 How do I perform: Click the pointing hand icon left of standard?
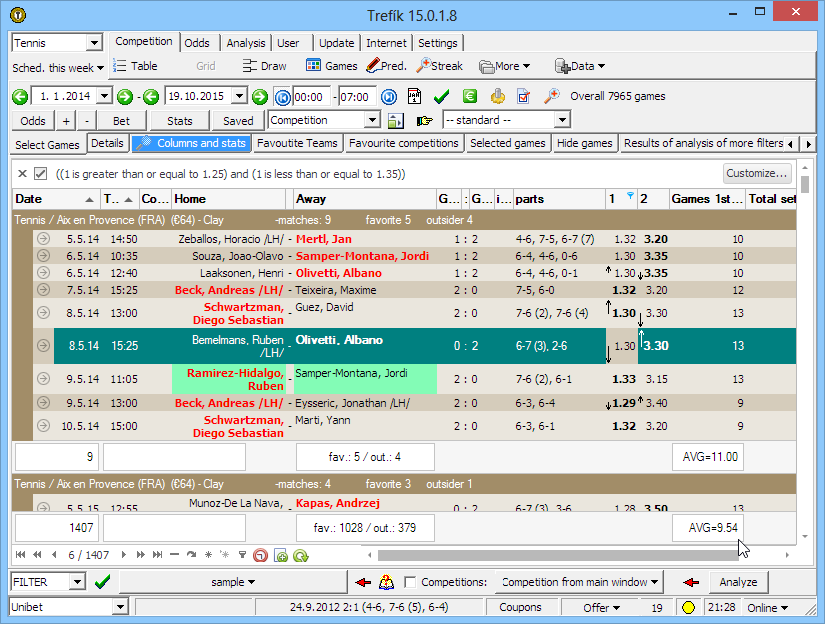[424, 120]
